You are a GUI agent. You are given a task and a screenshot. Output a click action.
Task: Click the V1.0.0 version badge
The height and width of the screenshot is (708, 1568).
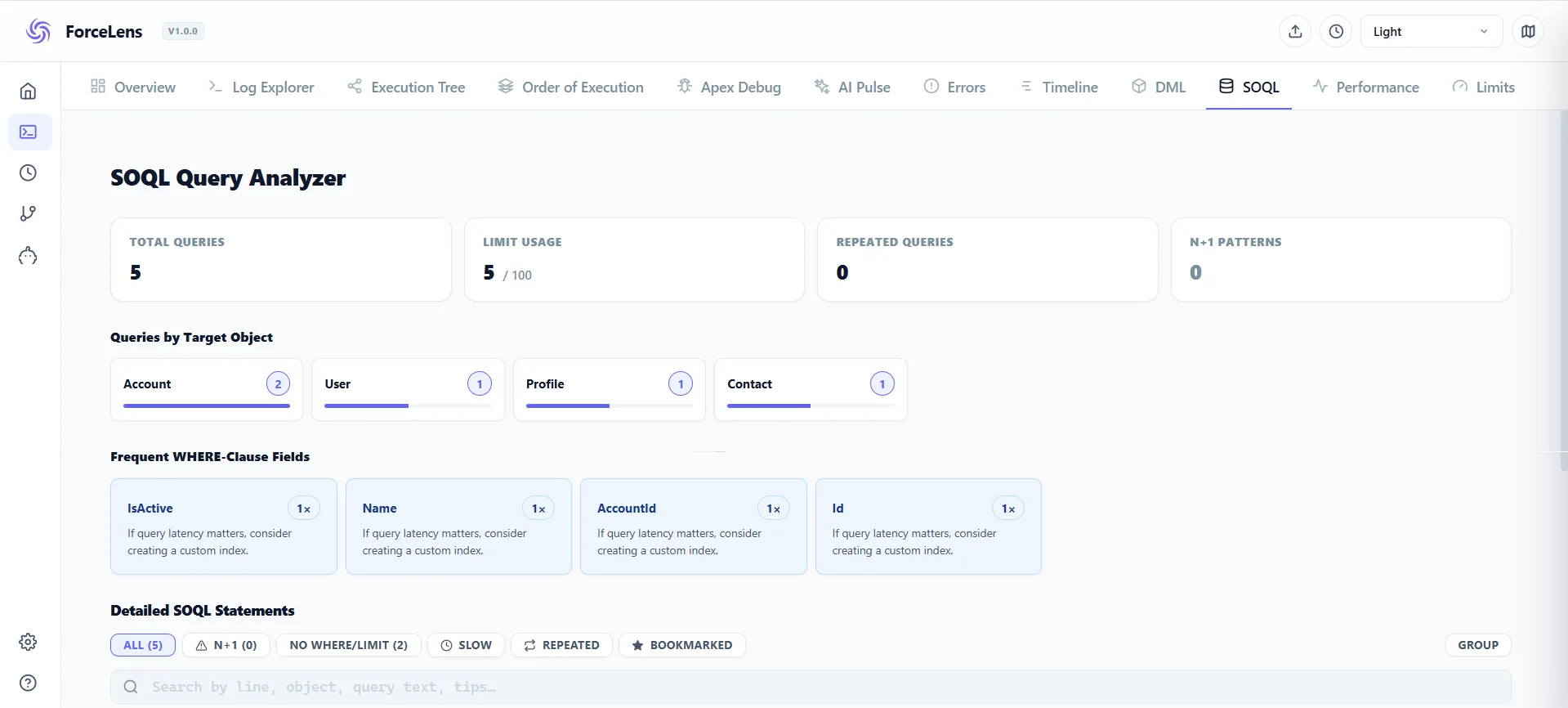coord(183,31)
